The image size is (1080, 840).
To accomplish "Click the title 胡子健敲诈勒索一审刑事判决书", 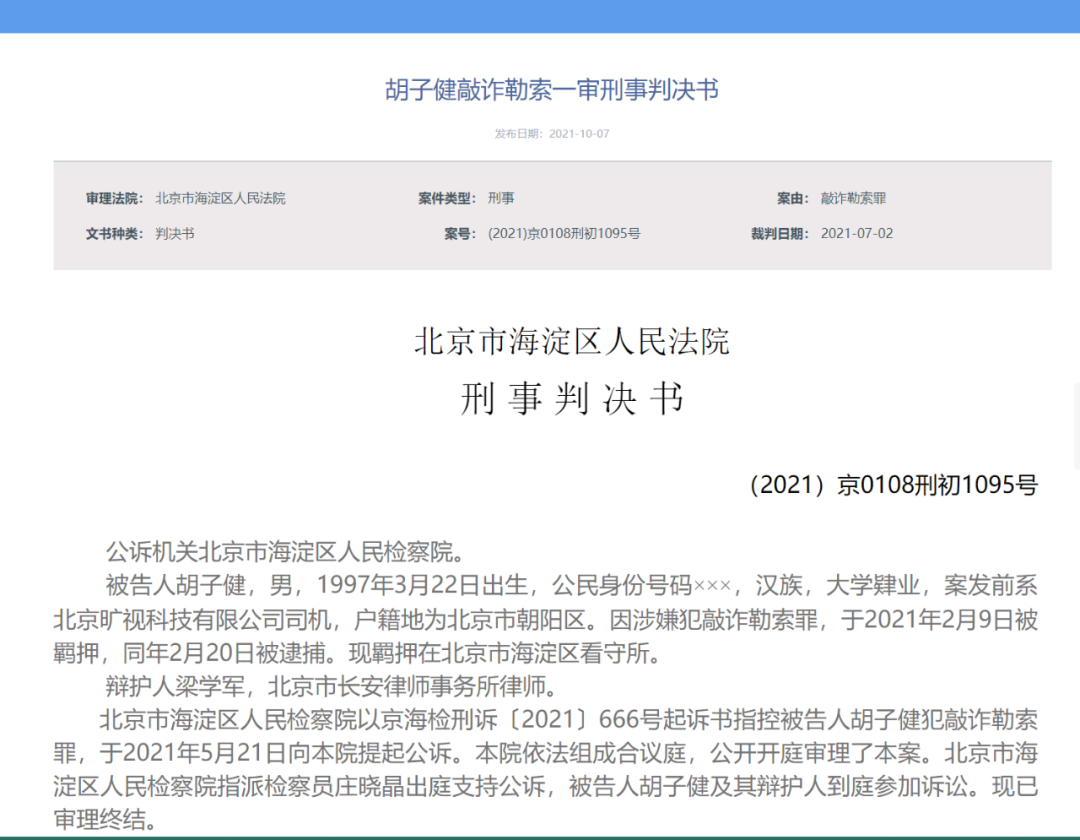I will pos(552,90).
